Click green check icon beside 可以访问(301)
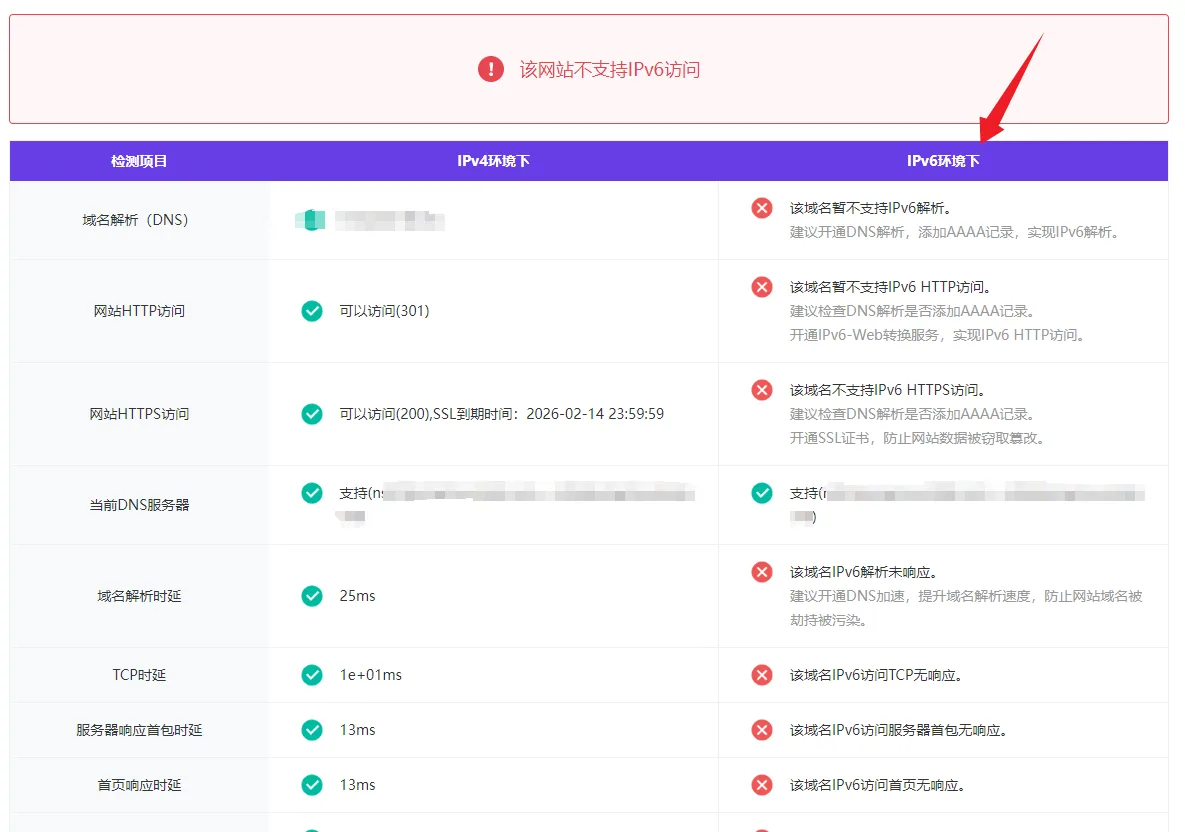 point(311,311)
